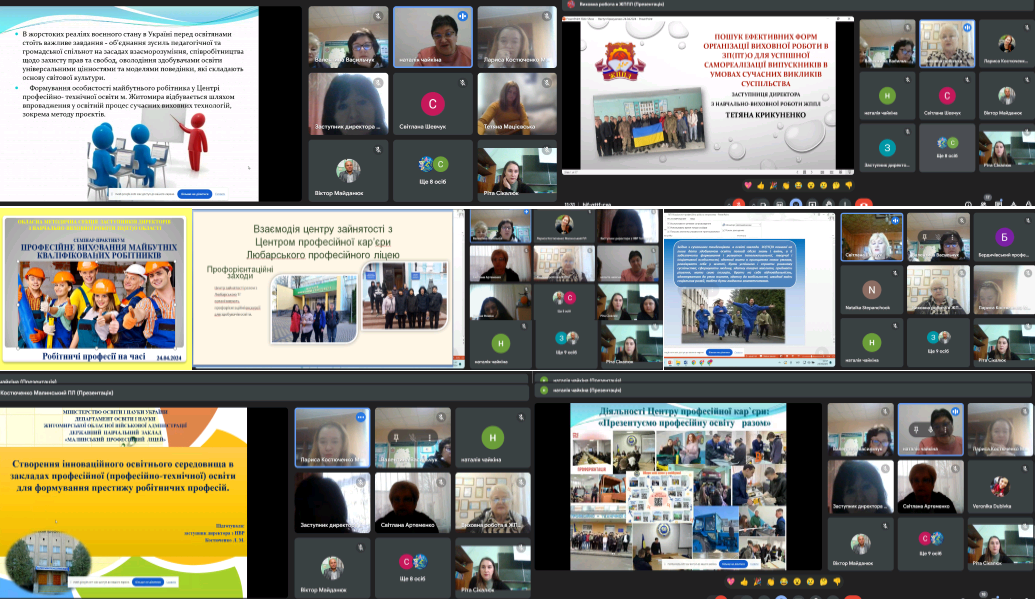This screenshot has height=599, width=1035.
Task: Expand 'Ще 8 осіб' tile in top-left meeting
Action: pos(433,168)
